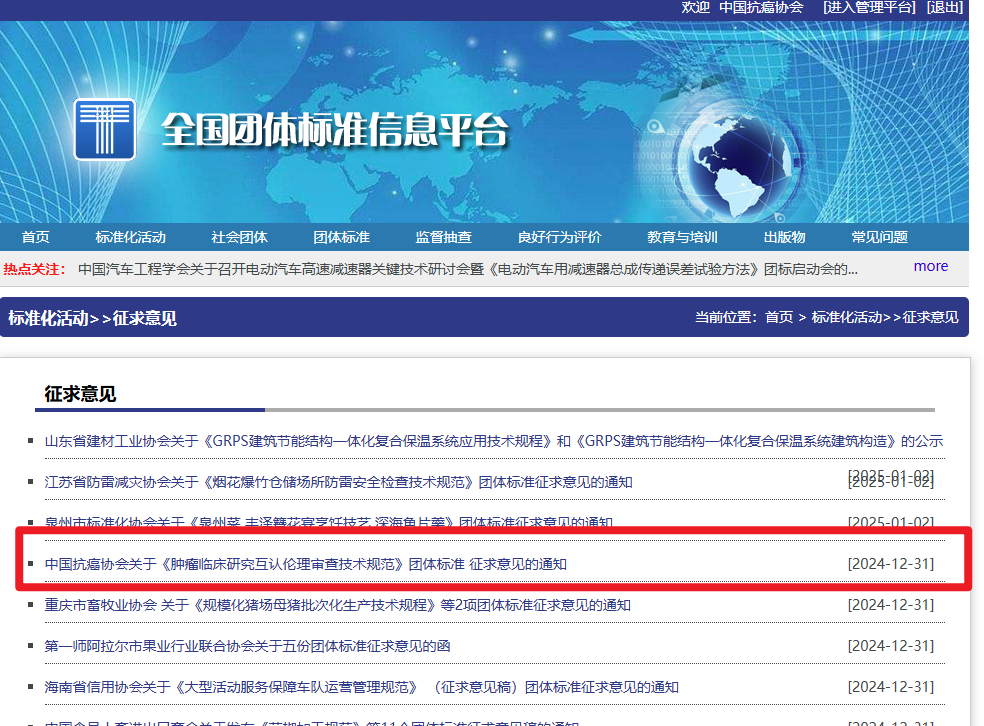Open the 标准化活动 navigation menu
Screen dimensions: 984x726
point(131,237)
